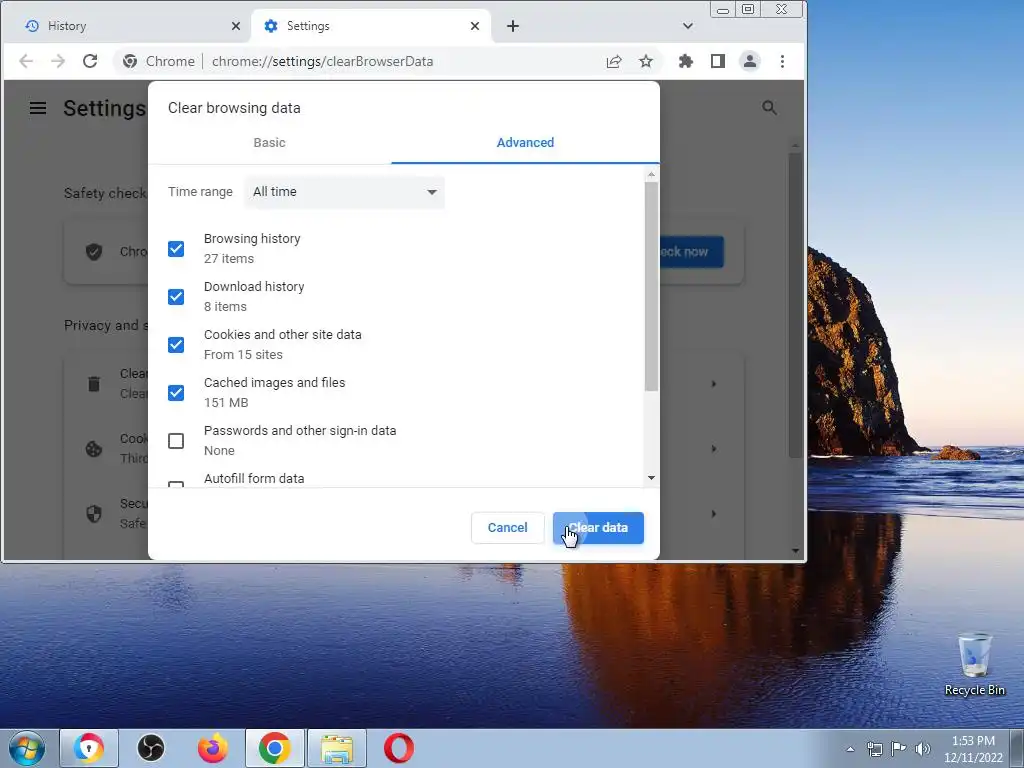Click the arrow on Clear browsing data row
Viewport: 1024px width, 768px height.
(x=714, y=384)
